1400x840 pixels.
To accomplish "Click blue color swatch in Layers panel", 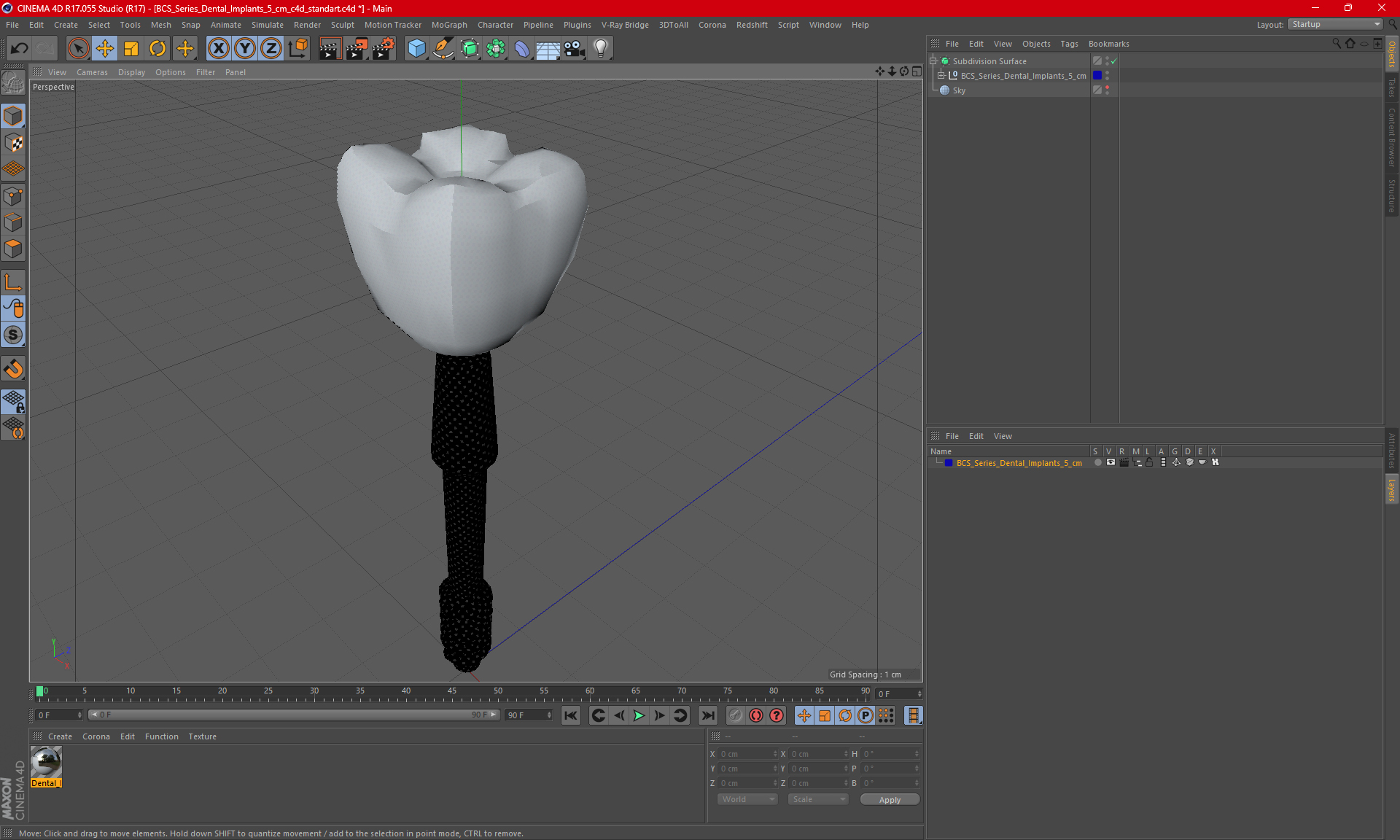I will [x=948, y=463].
